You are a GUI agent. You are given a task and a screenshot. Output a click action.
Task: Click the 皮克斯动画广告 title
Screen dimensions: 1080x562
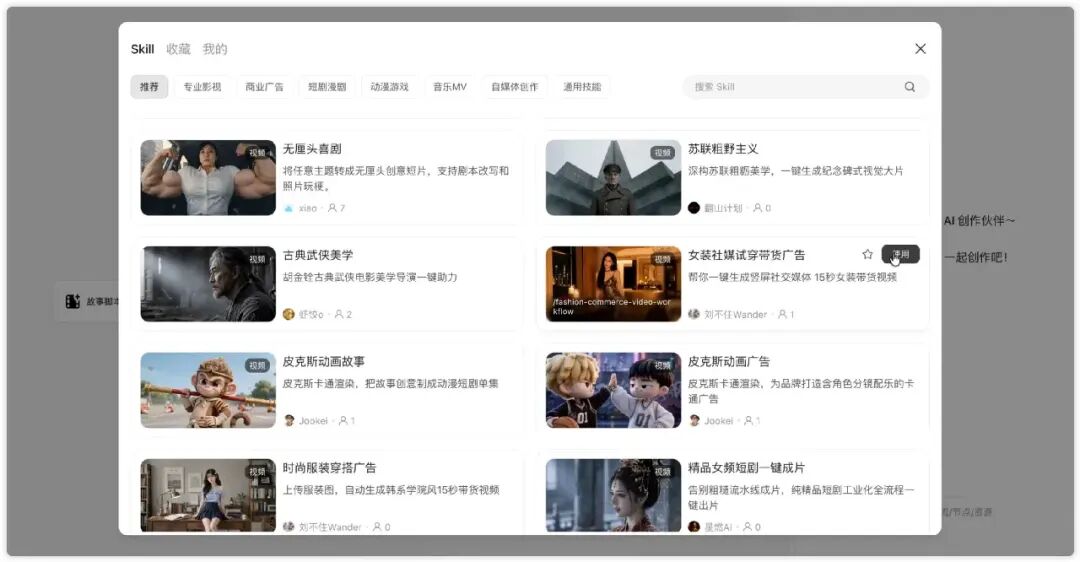tap(729, 362)
